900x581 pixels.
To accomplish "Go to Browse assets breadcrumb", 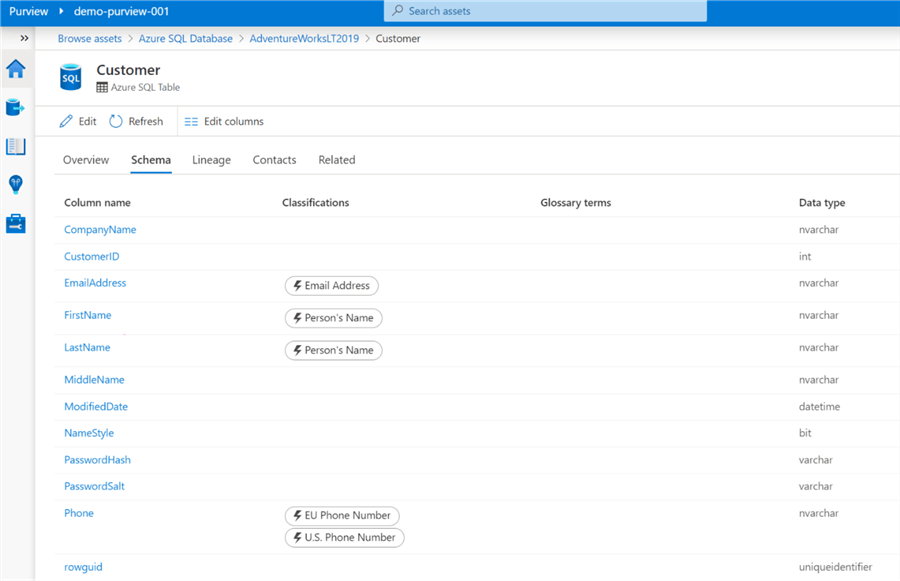I will coord(90,38).
